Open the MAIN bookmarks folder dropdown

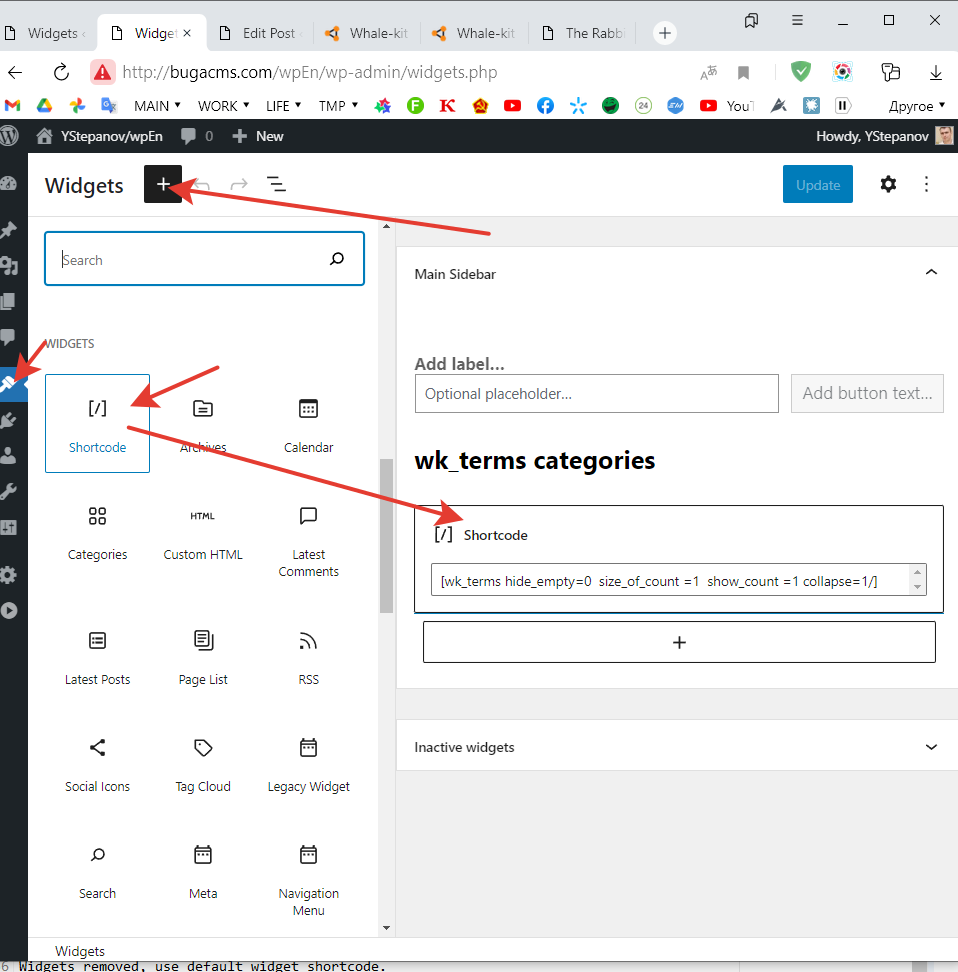tap(157, 106)
